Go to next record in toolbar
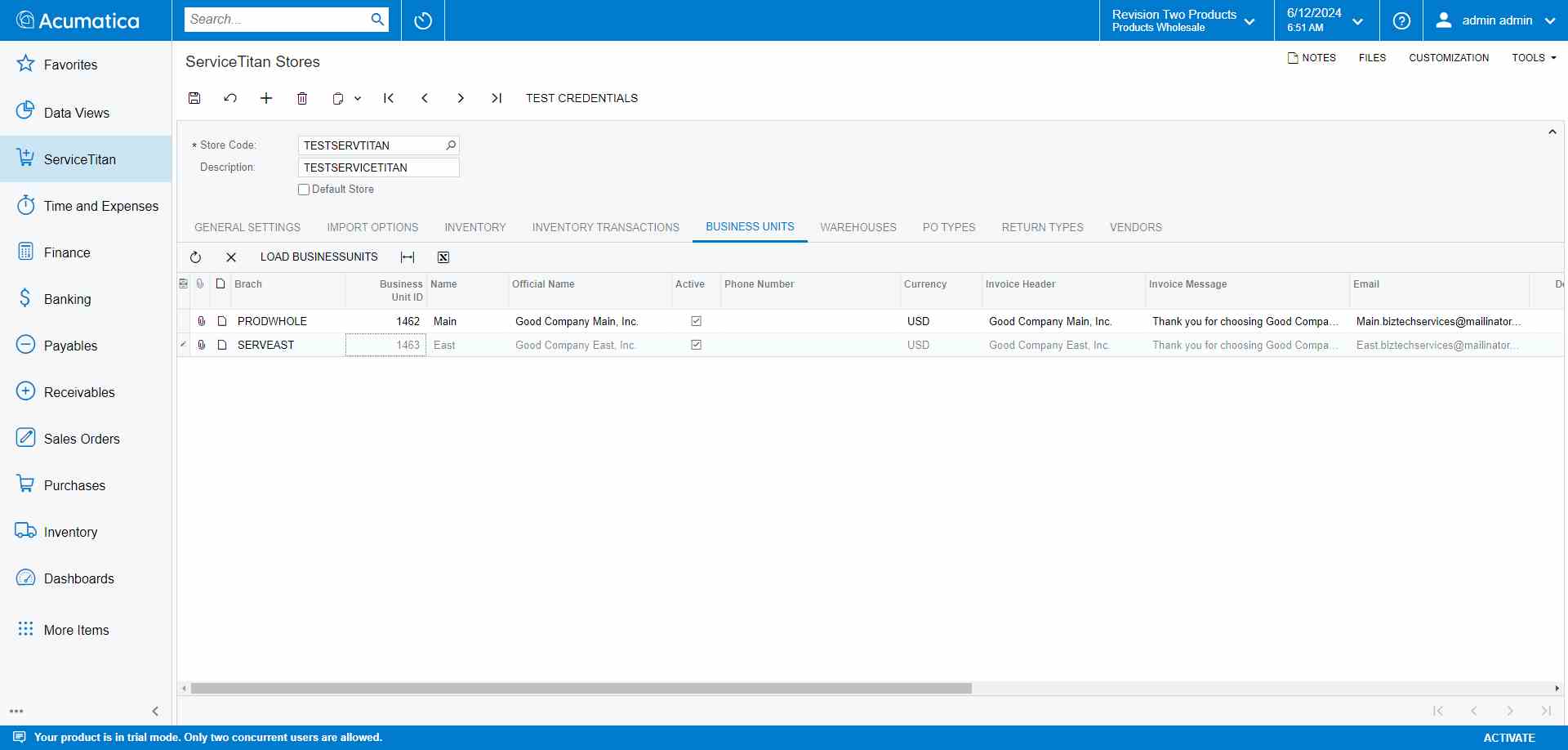This screenshot has width=1568, height=750. point(461,98)
